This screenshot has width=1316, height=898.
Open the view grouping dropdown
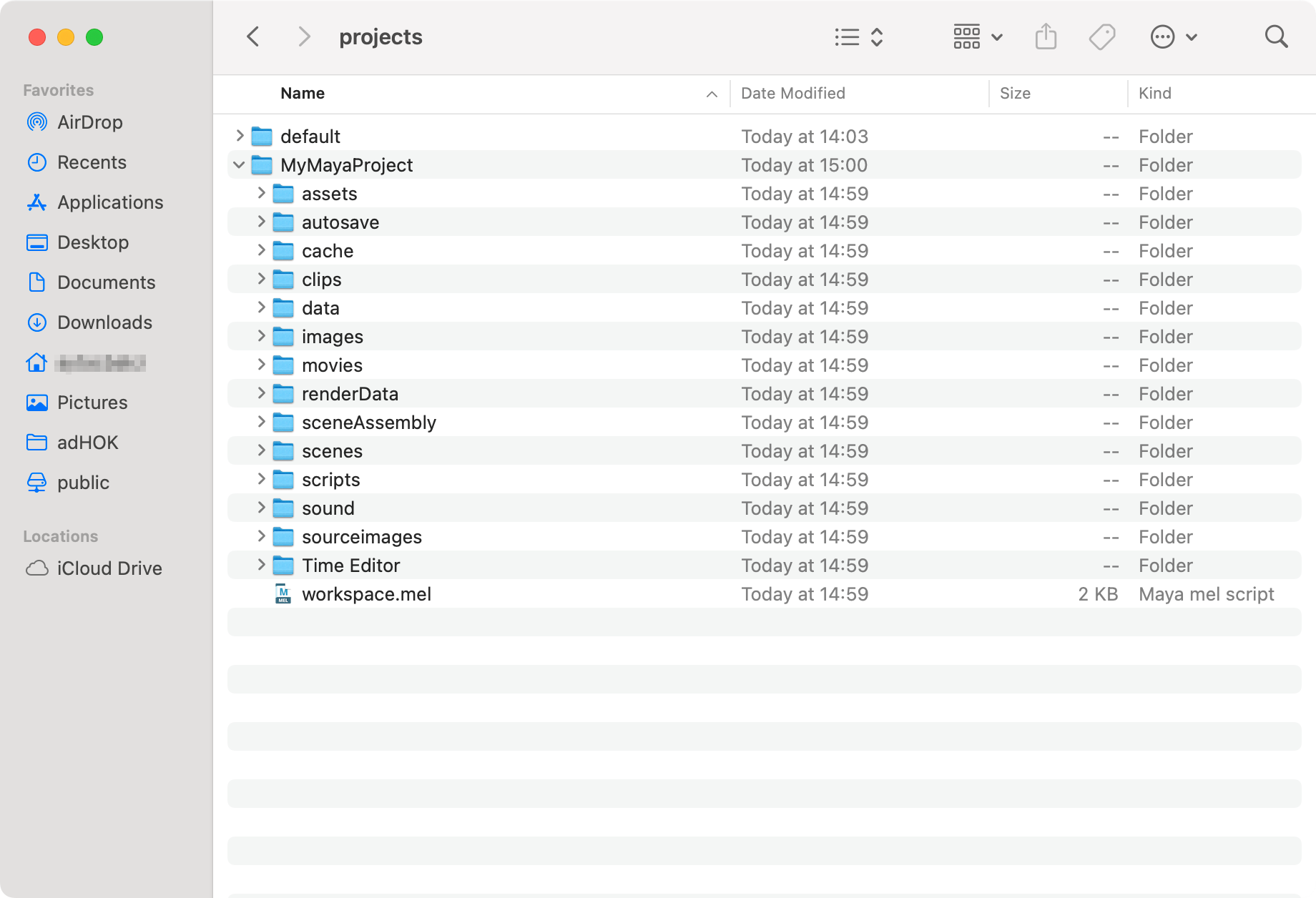(977, 36)
